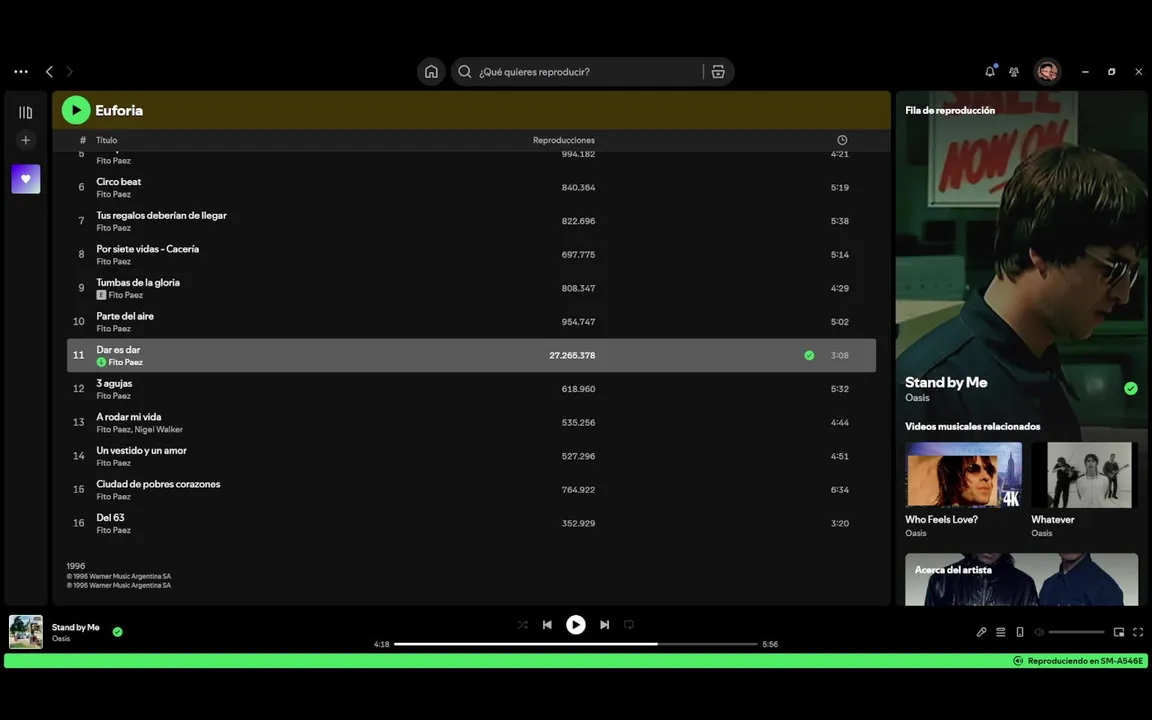Open the Browse icon in search bar
1152x720 pixels.
tap(718, 71)
